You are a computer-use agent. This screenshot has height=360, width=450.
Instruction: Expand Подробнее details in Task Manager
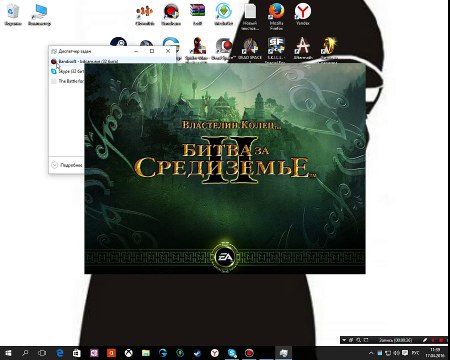67,165
